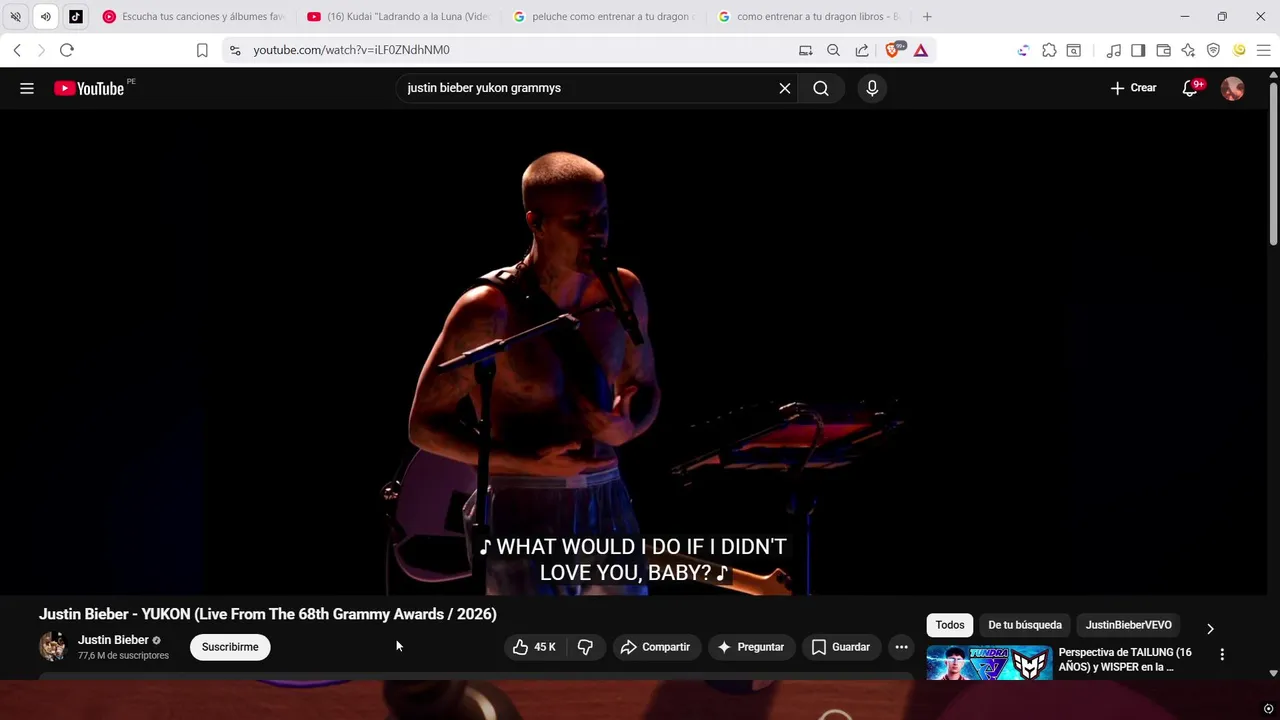This screenshot has width=1280, height=720.
Task: Open the zoom level magnifier in address bar
Action: 833,50
